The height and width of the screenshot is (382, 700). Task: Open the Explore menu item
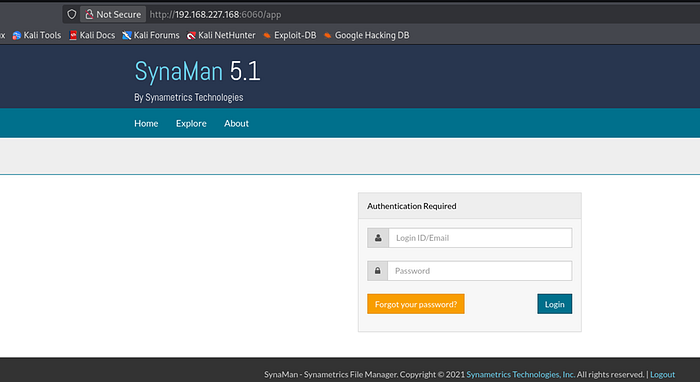pos(191,124)
